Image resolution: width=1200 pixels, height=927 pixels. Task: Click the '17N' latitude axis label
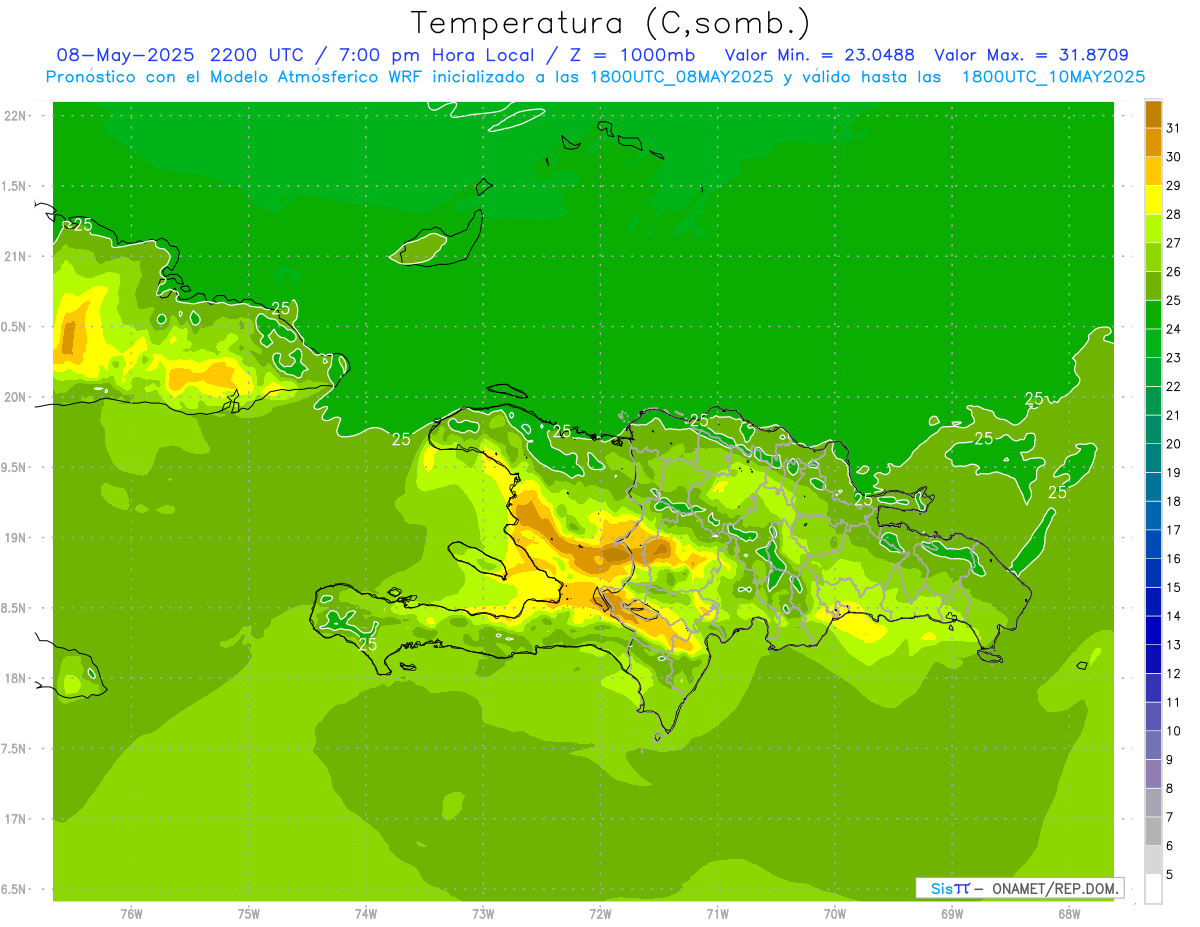tap(15, 819)
